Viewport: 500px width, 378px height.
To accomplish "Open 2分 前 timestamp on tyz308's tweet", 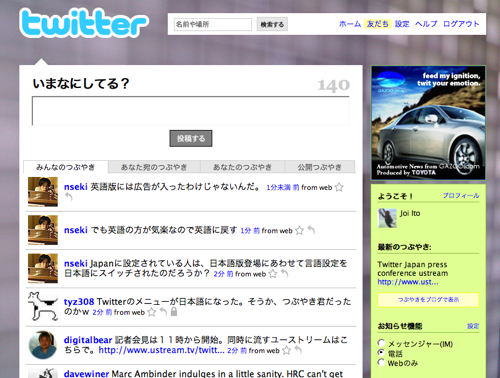I will tap(102, 312).
